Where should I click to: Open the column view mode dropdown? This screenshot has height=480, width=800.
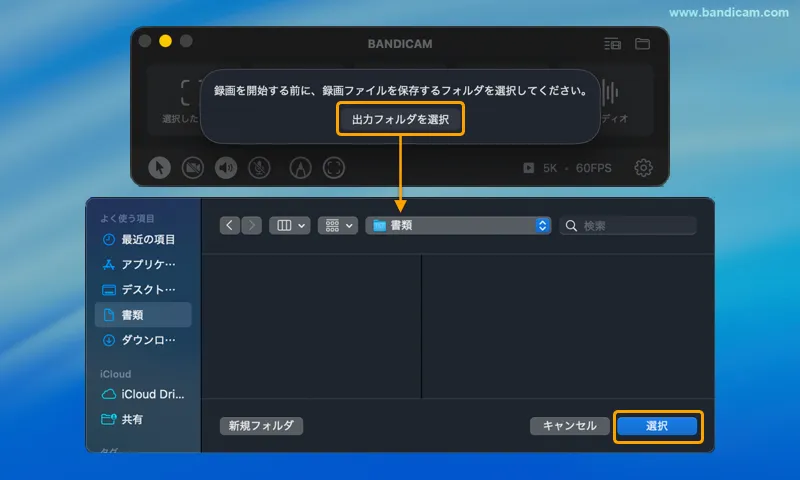[290, 225]
